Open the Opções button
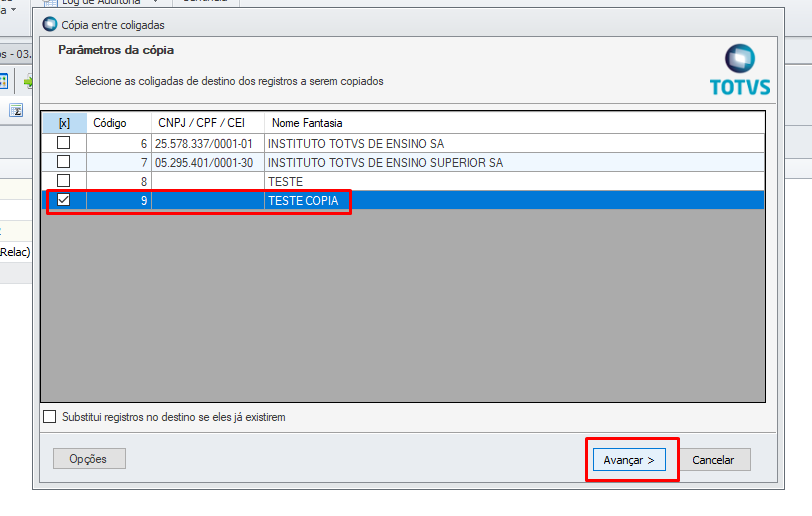This screenshot has height=516, width=812. pos(89,458)
